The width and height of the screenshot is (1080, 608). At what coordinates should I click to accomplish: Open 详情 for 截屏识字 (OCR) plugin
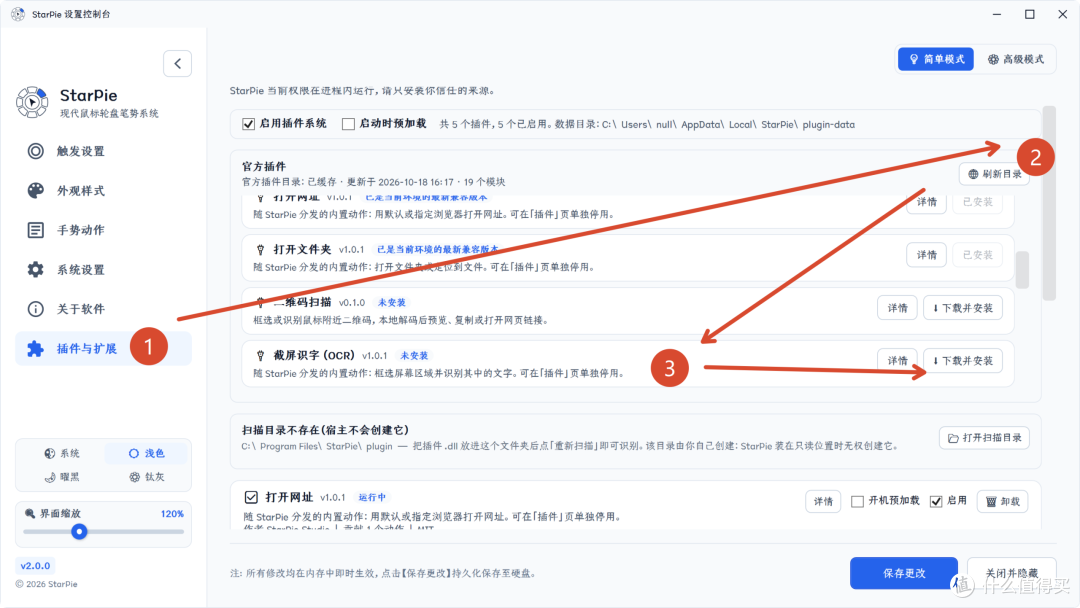tap(897, 361)
